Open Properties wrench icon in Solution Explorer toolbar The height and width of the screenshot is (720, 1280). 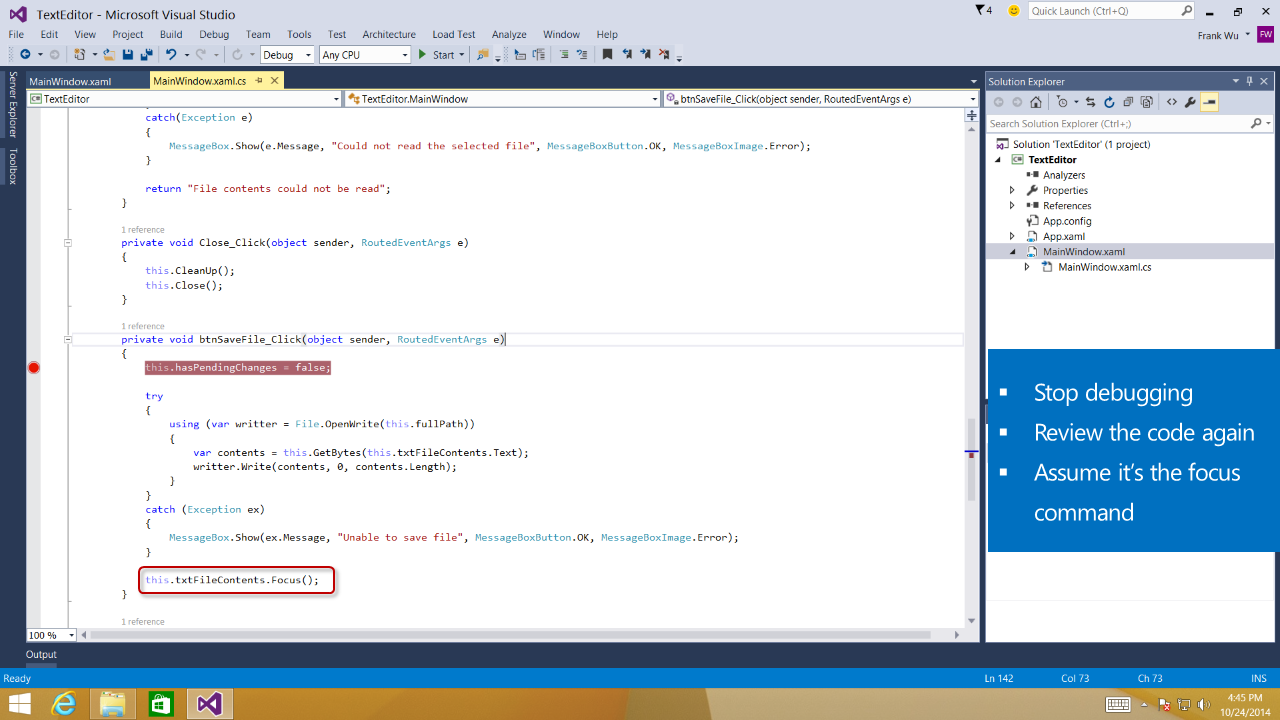(1190, 102)
